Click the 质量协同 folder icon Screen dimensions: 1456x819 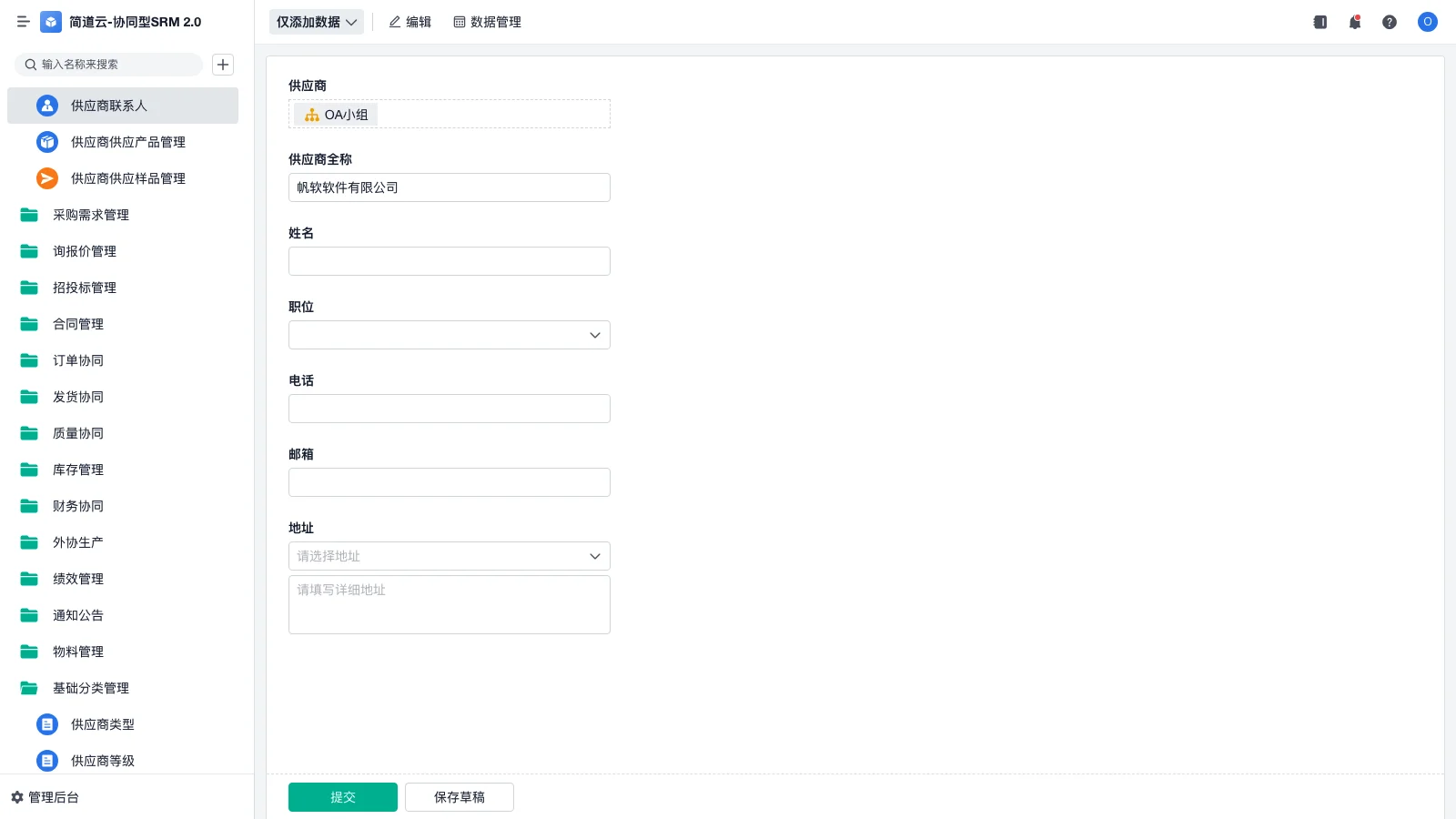(29, 433)
